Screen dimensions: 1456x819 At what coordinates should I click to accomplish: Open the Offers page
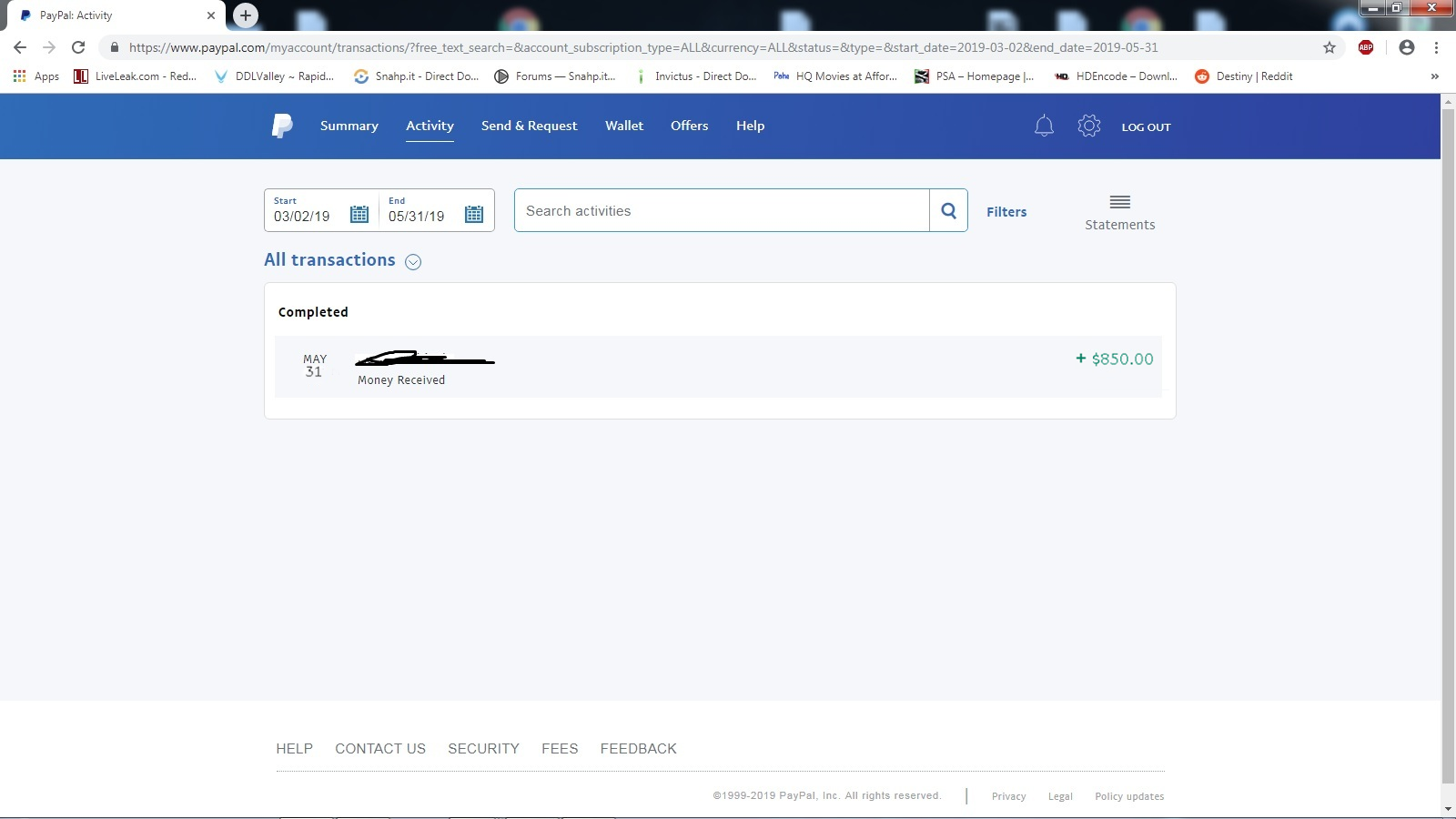click(690, 126)
